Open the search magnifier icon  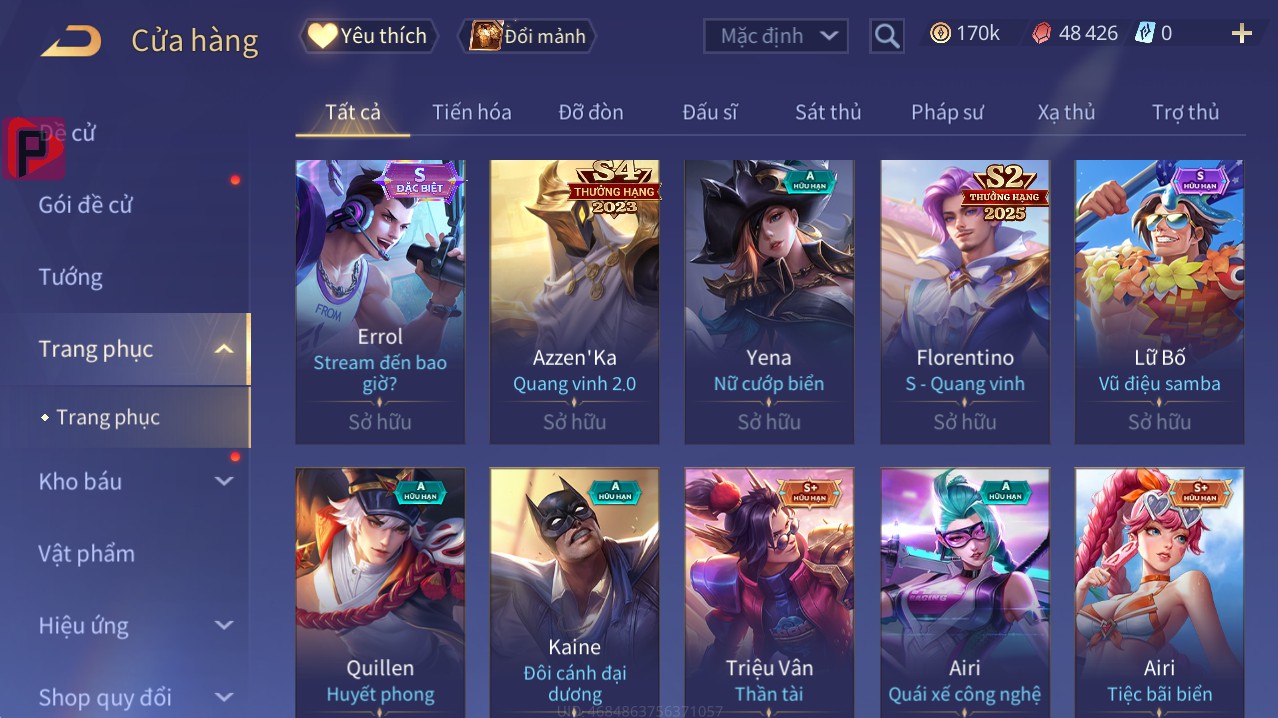[887, 36]
